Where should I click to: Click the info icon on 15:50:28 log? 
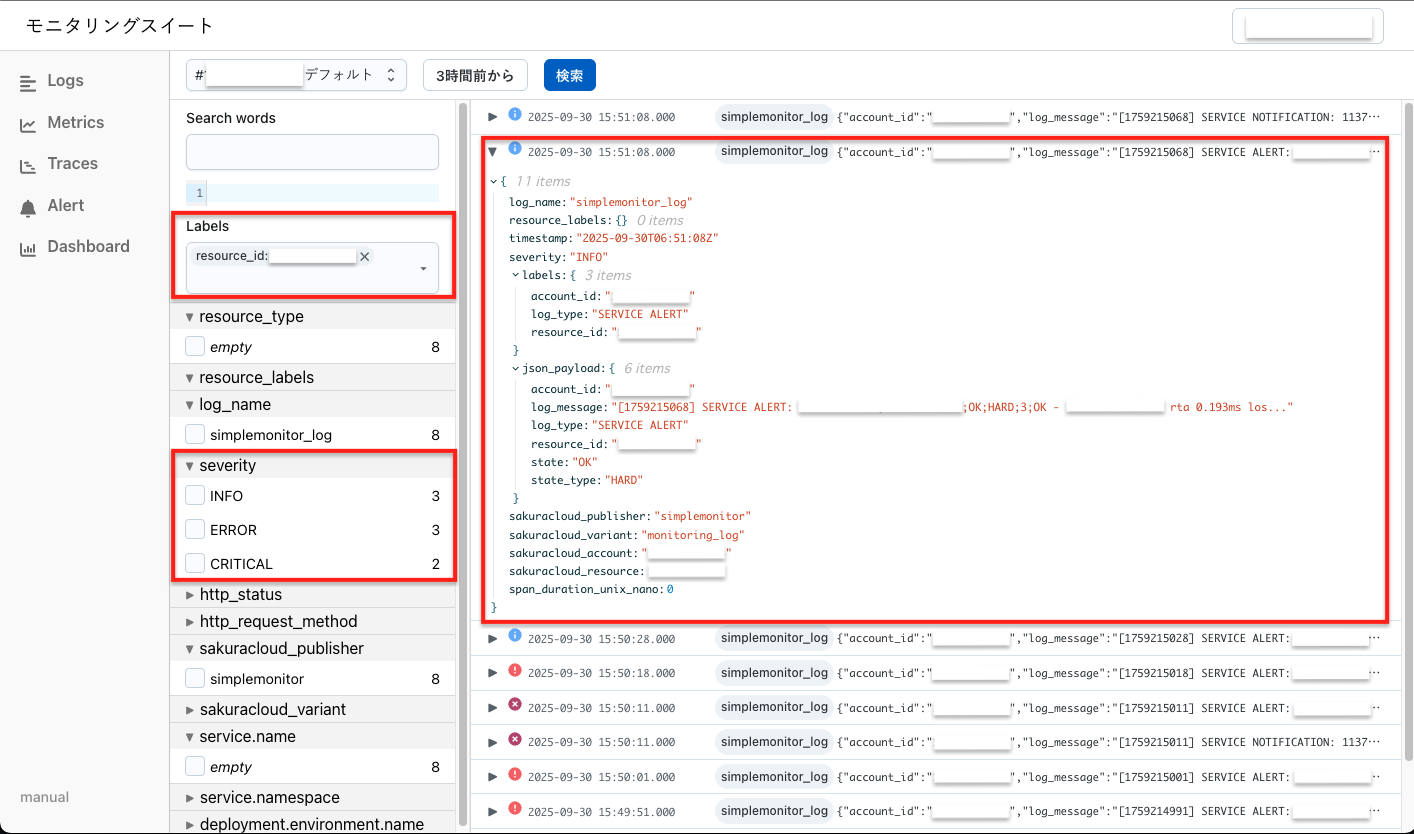pos(515,636)
